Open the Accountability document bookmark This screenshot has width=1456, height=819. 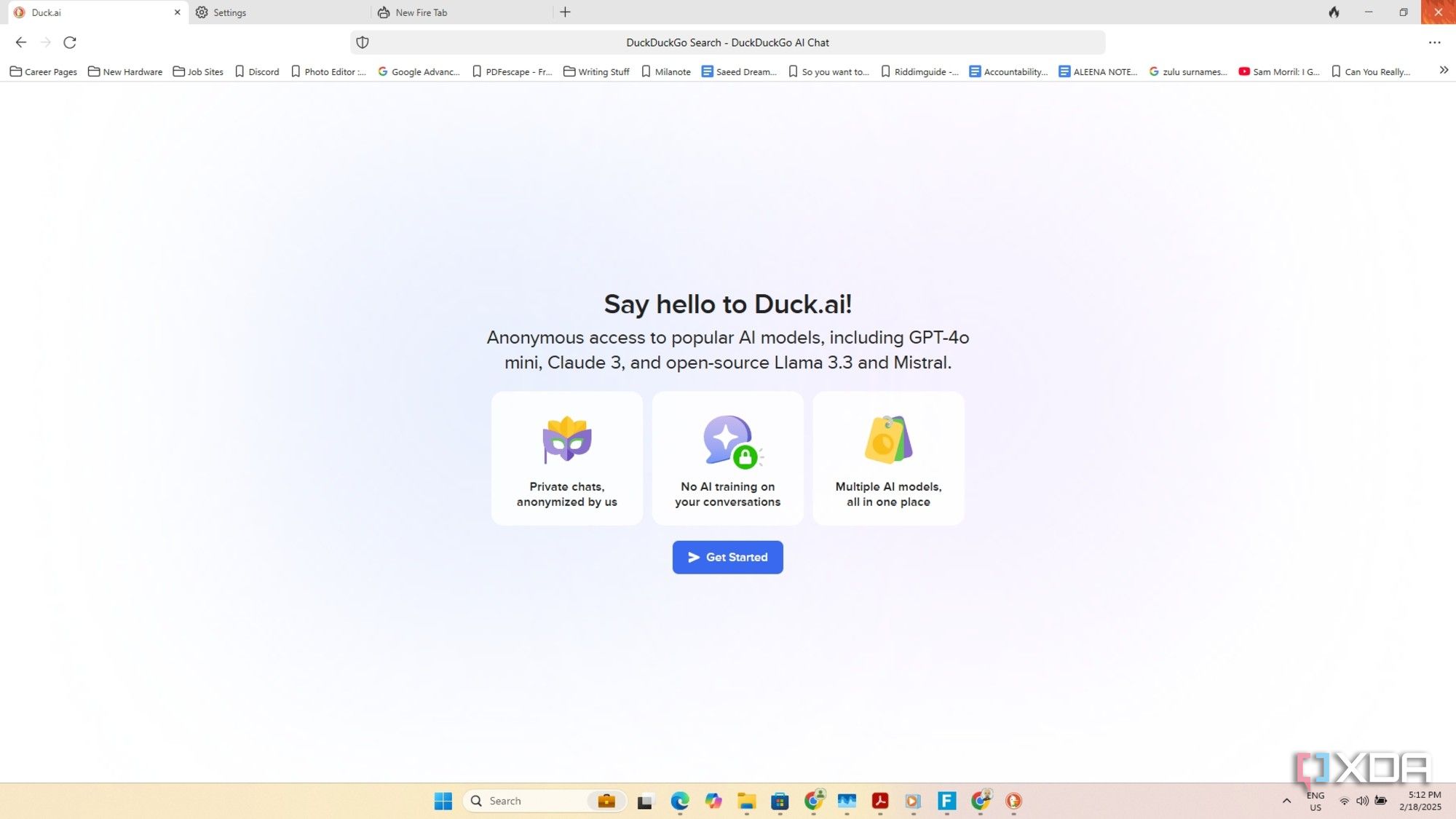click(x=1008, y=71)
